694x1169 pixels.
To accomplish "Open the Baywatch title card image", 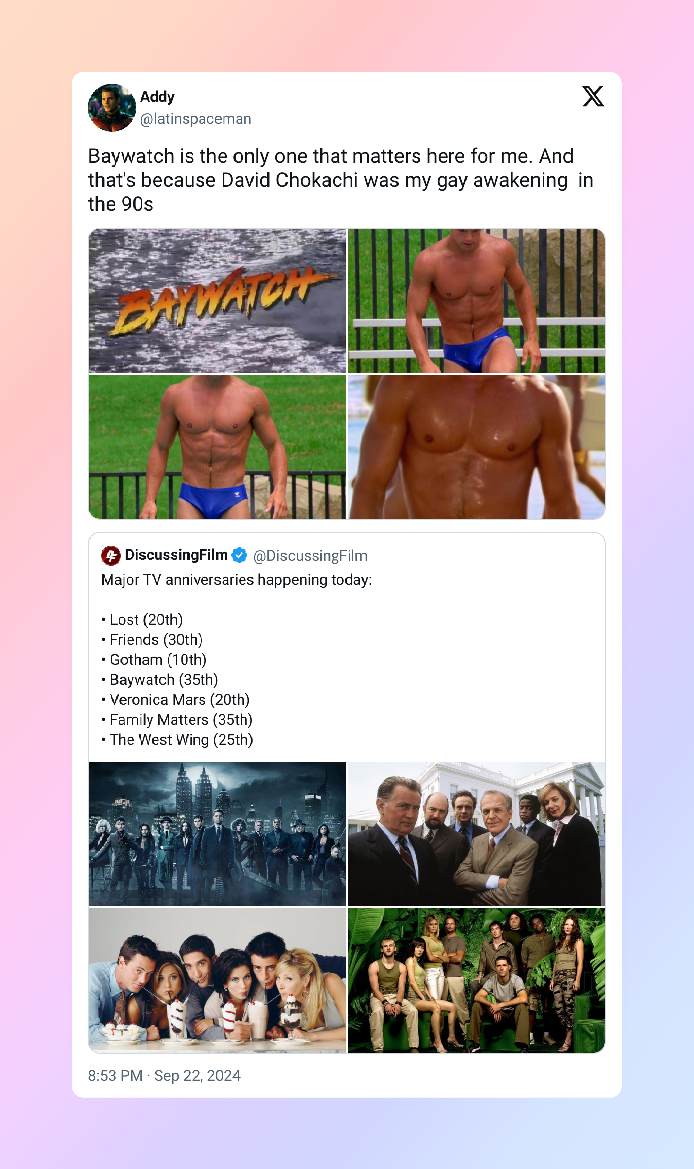I will (x=217, y=300).
